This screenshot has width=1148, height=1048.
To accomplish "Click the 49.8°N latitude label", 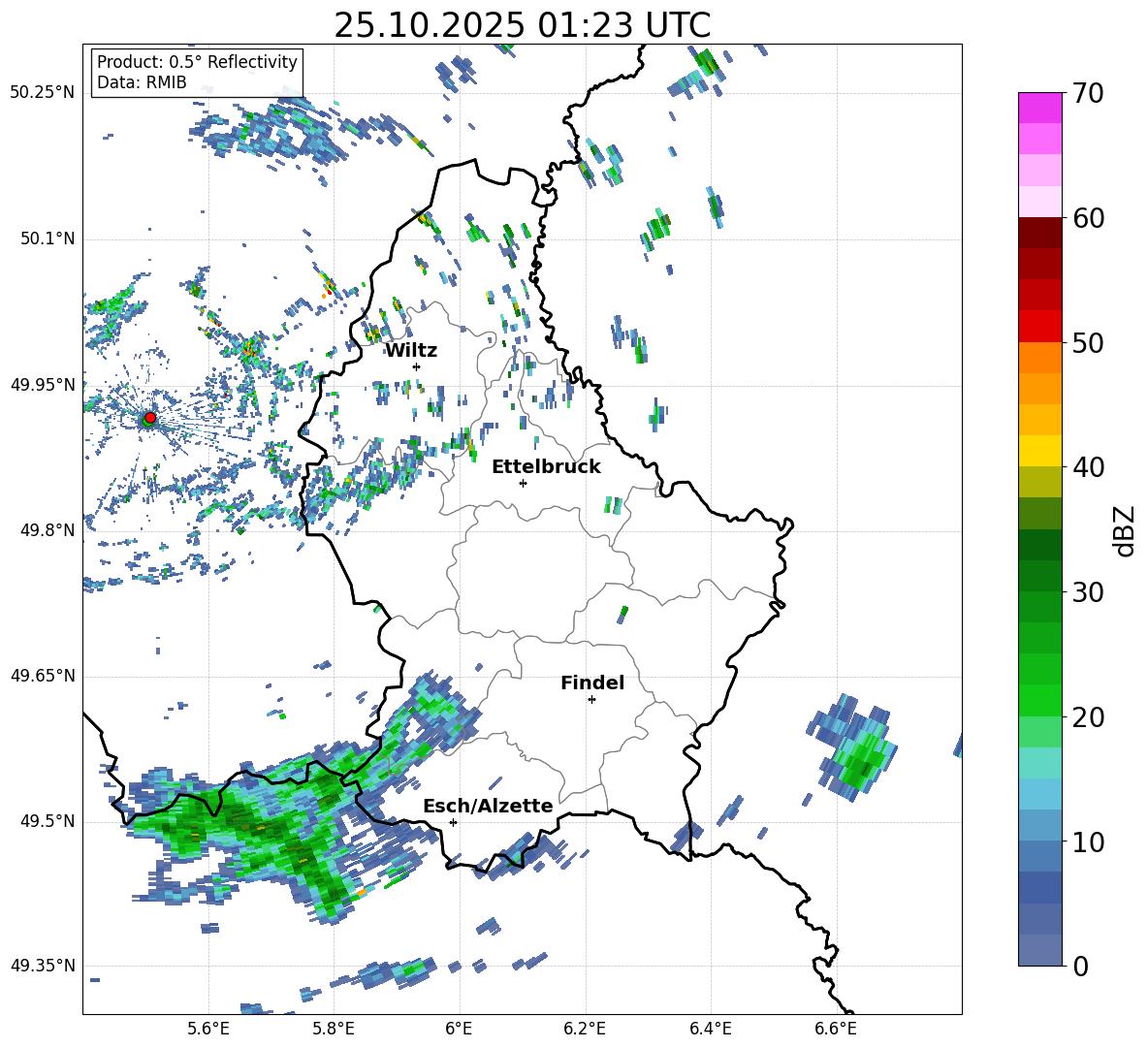I will 47,530.
